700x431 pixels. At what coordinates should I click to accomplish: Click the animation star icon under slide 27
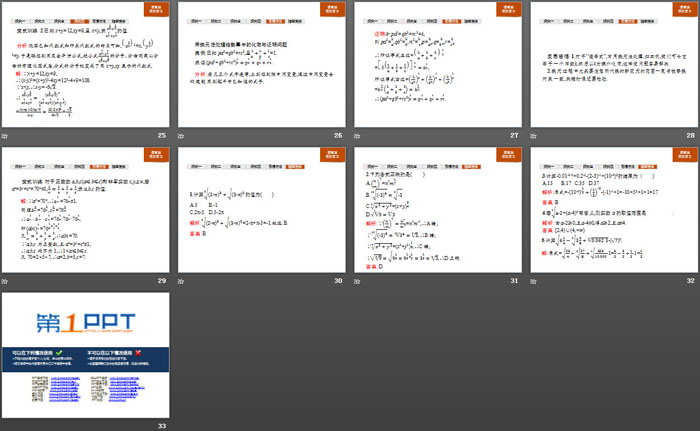click(x=357, y=136)
